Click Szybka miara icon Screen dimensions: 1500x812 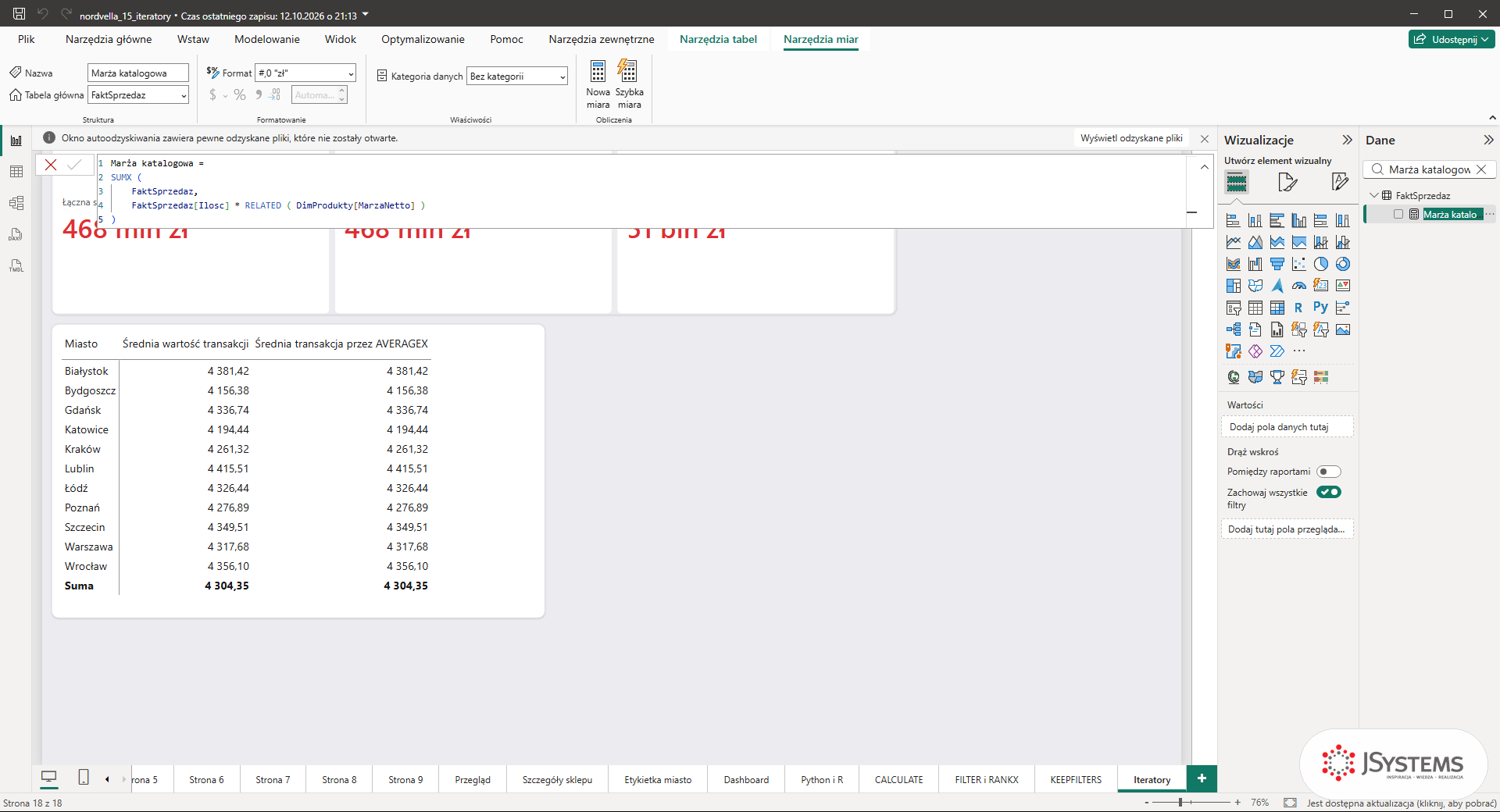point(627,72)
